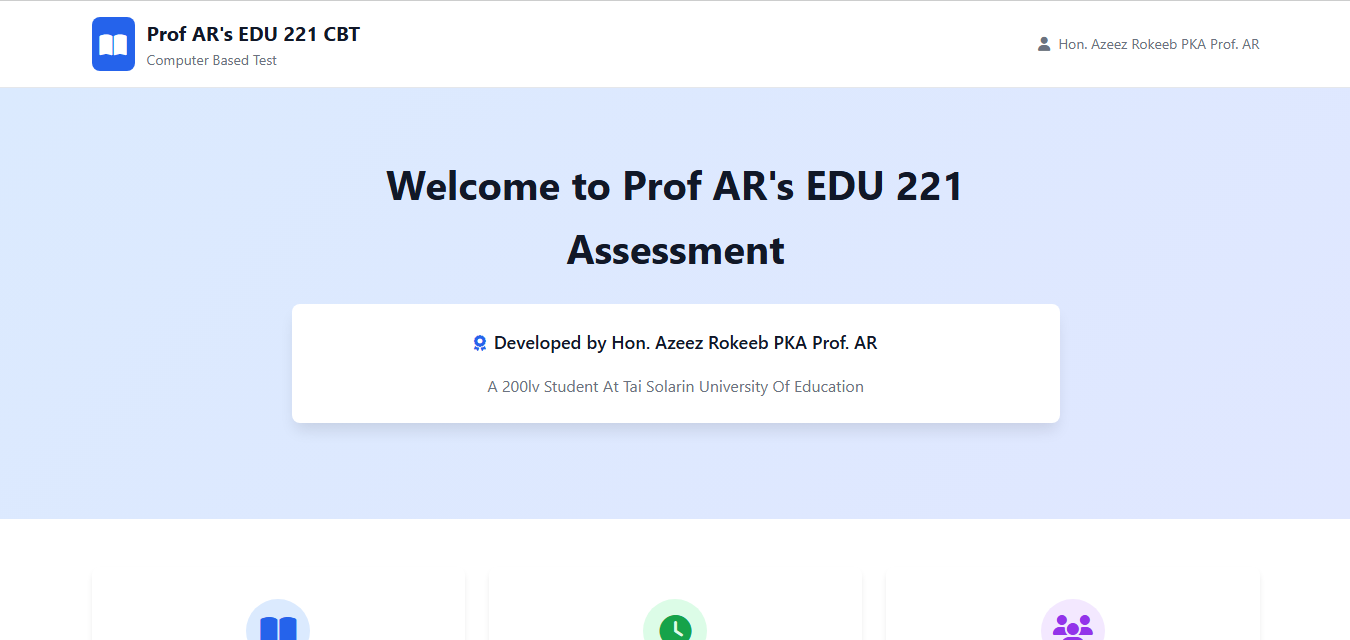Screen dimensions: 1350x640
Task: Click the Computer Based Test subtitle
Action: click(x=211, y=61)
